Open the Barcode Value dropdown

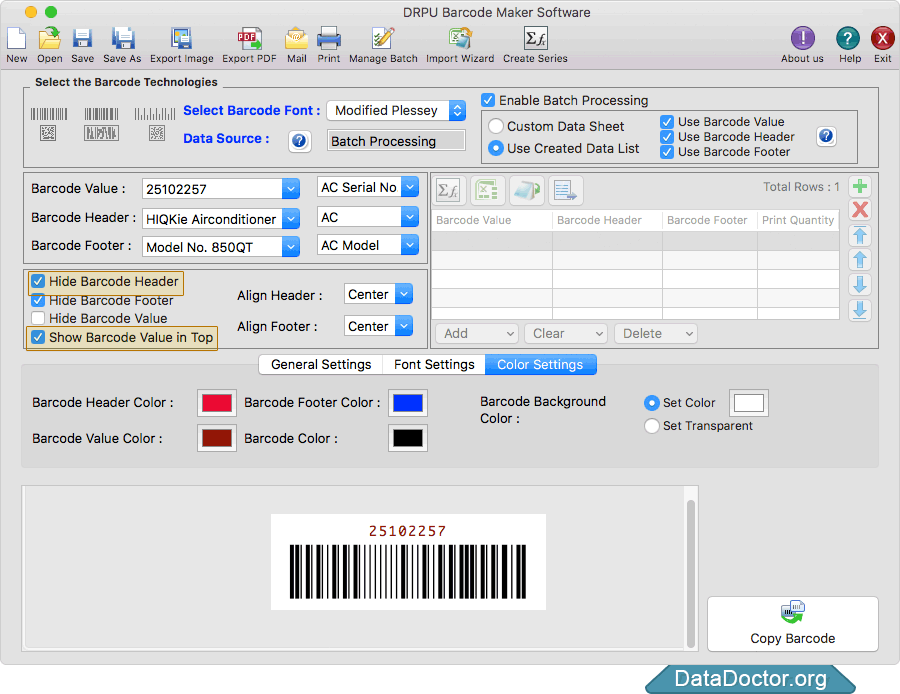tap(290, 188)
